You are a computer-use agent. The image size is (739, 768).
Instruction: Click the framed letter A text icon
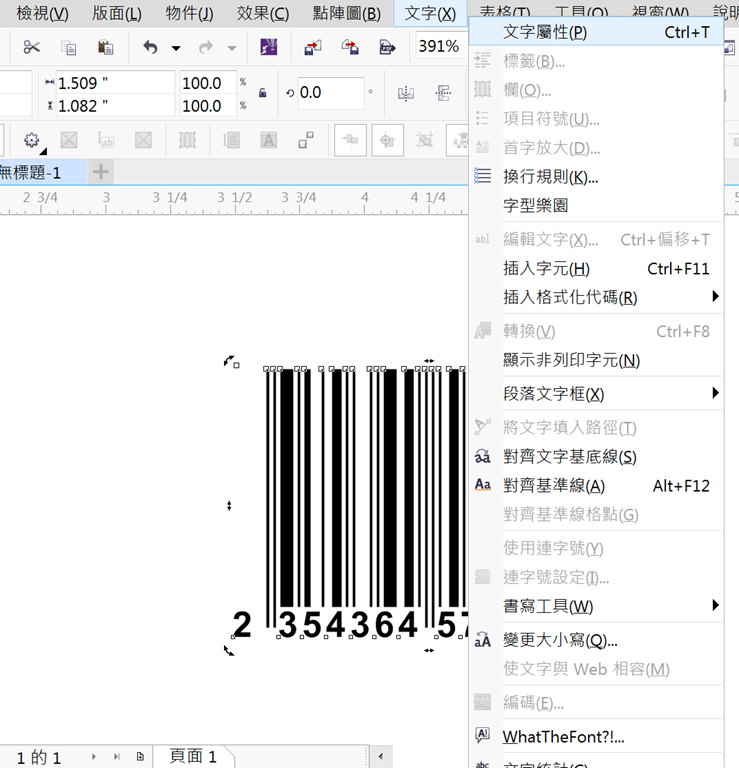coord(268,141)
